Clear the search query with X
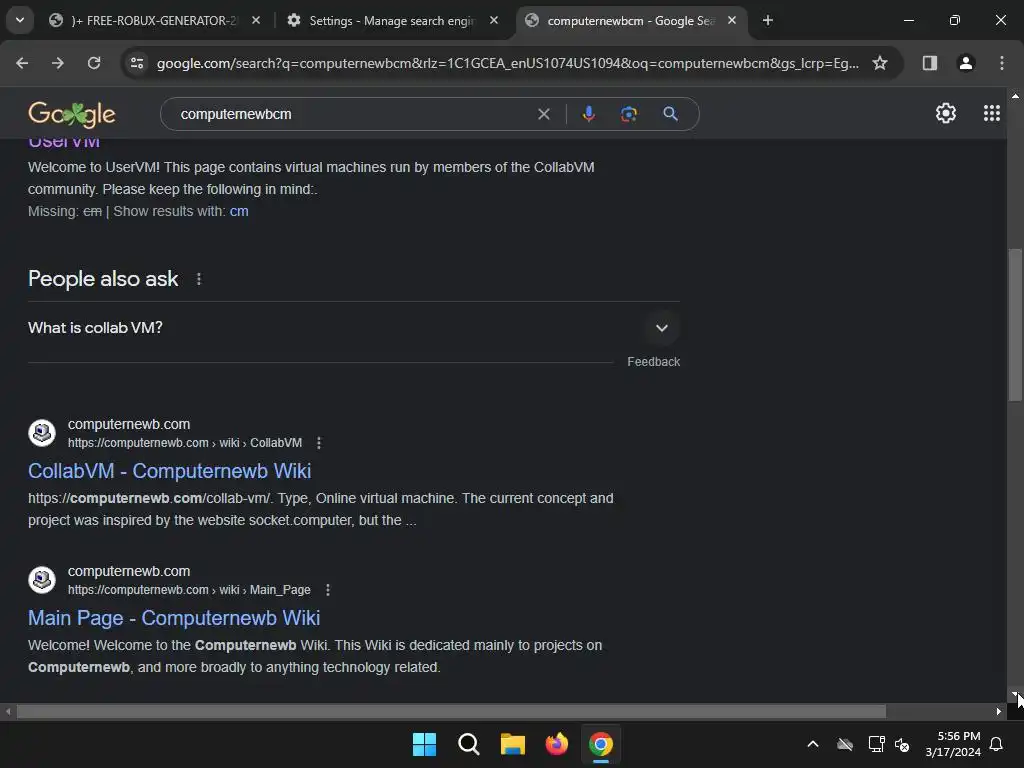Viewport: 1024px width, 768px height. [x=543, y=114]
